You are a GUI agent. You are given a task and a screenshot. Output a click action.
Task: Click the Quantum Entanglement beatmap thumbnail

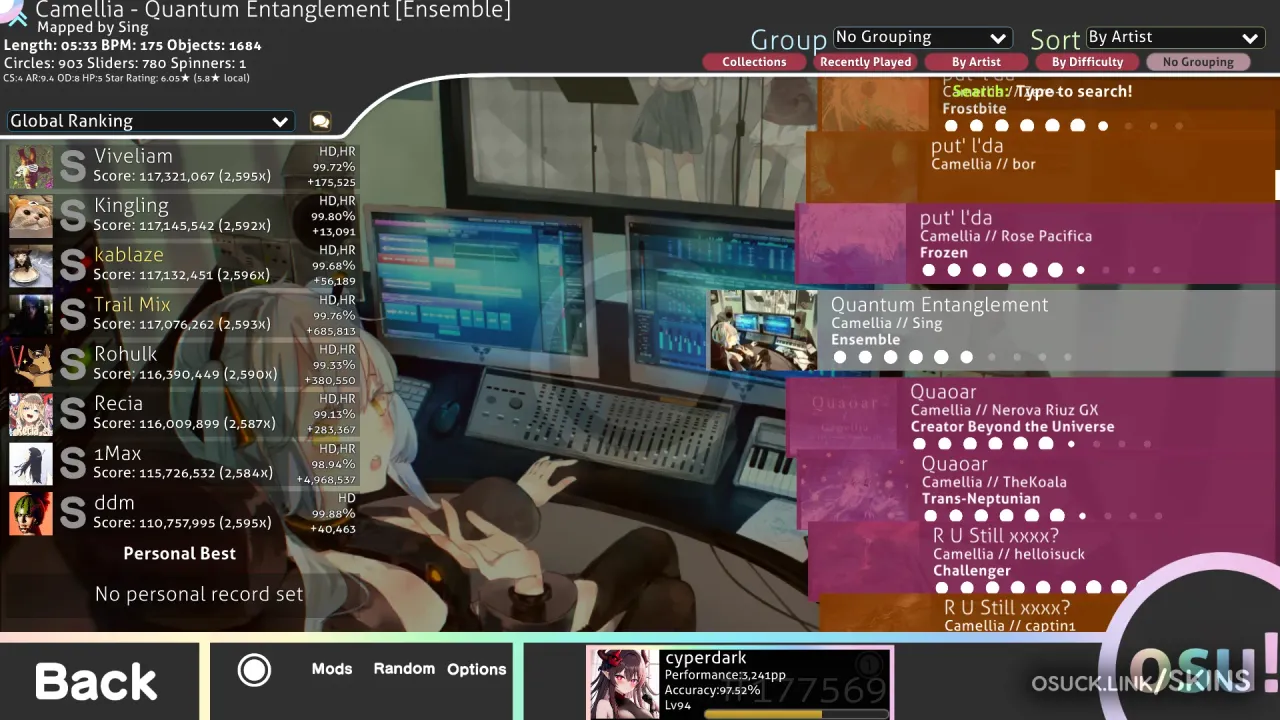763,330
